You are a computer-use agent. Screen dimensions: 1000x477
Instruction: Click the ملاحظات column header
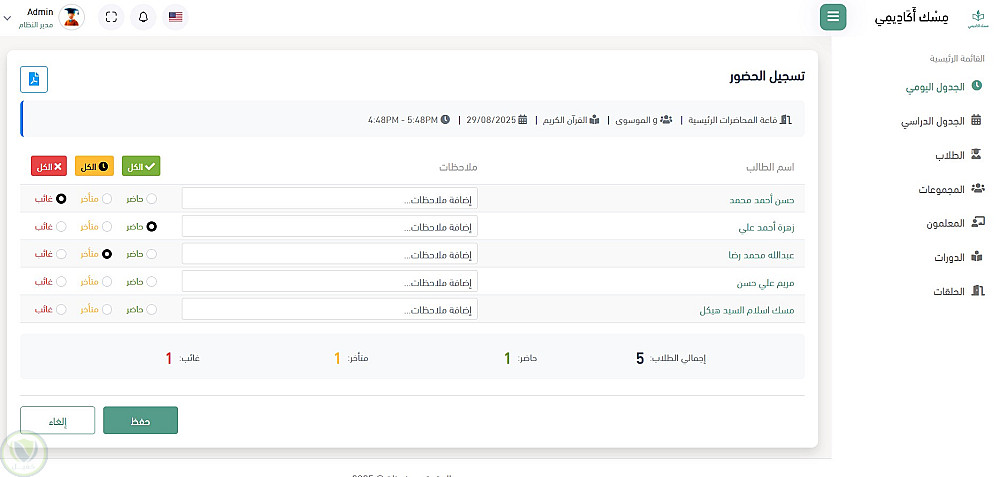coord(458,168)
